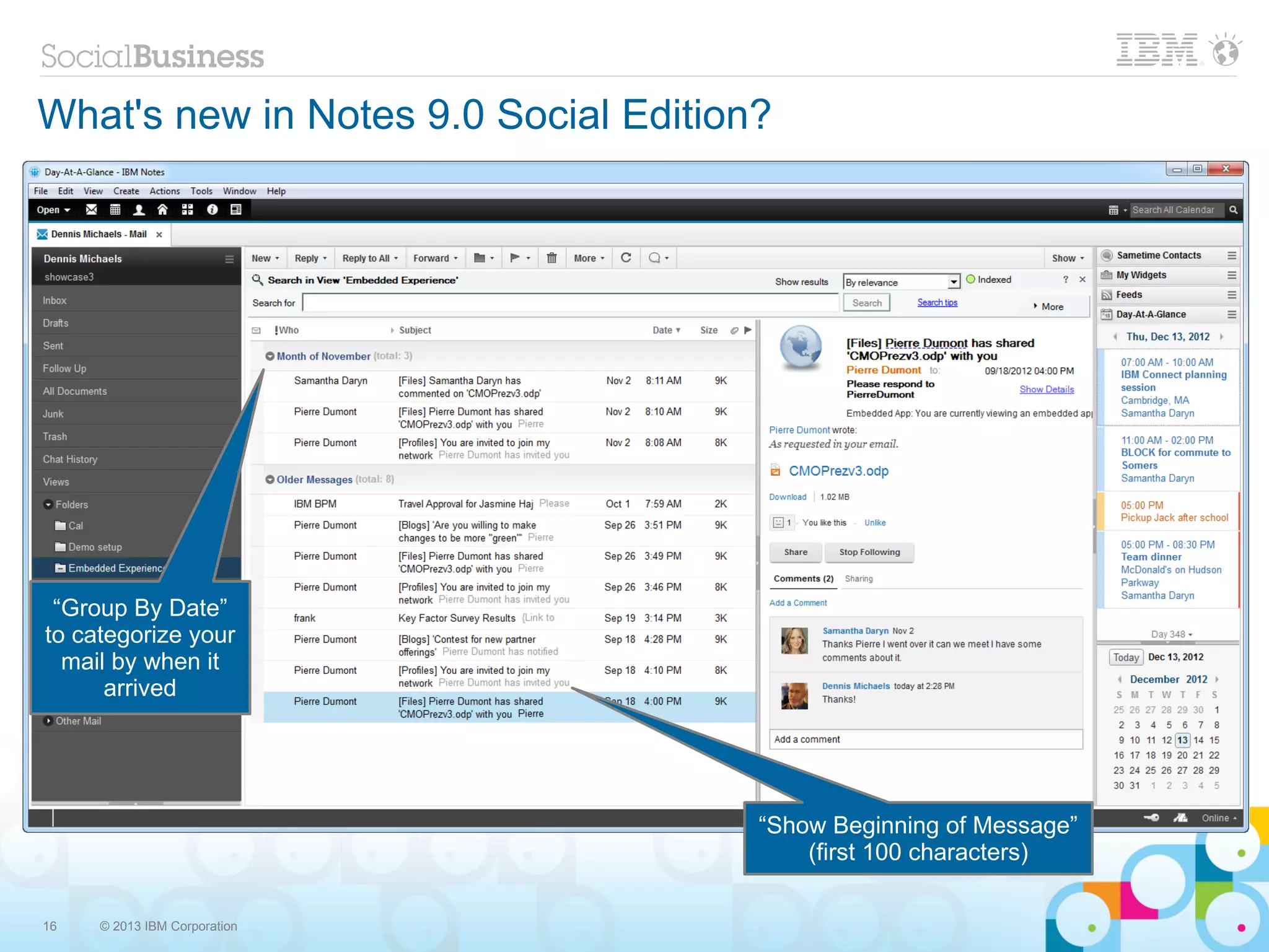This screenshot has height=952, width=1269.
Task: Click the Search button
Action: [867, 303]
